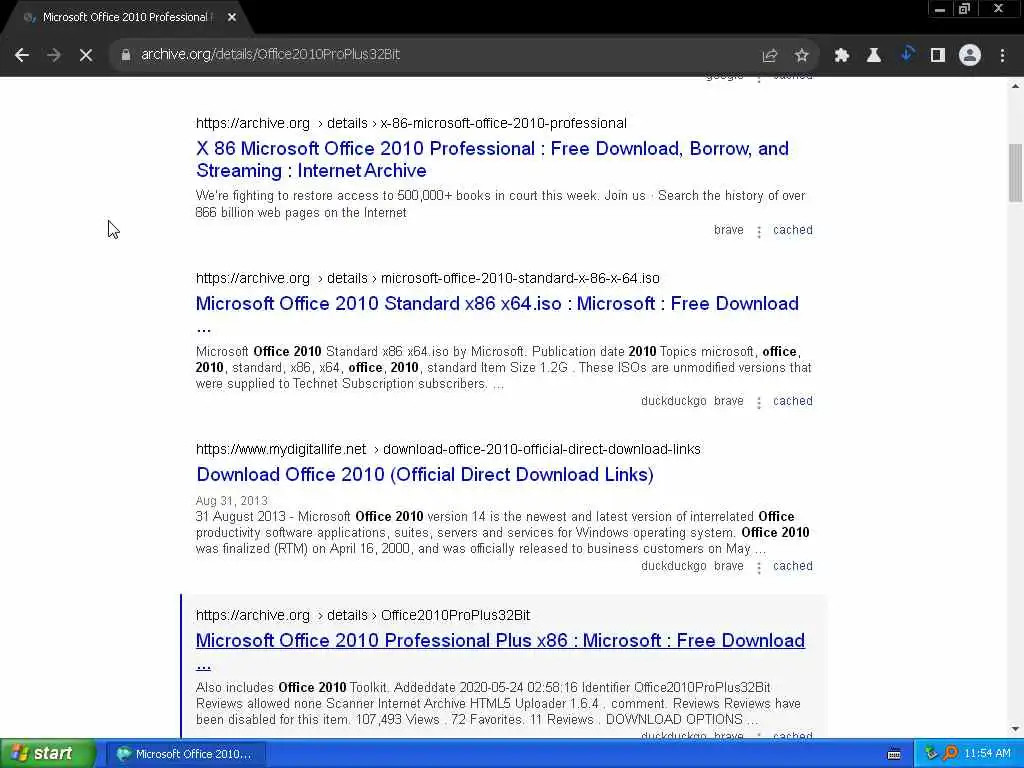
Task: Click the date text Aug 31, 2013
Action: tap(232, 501)
